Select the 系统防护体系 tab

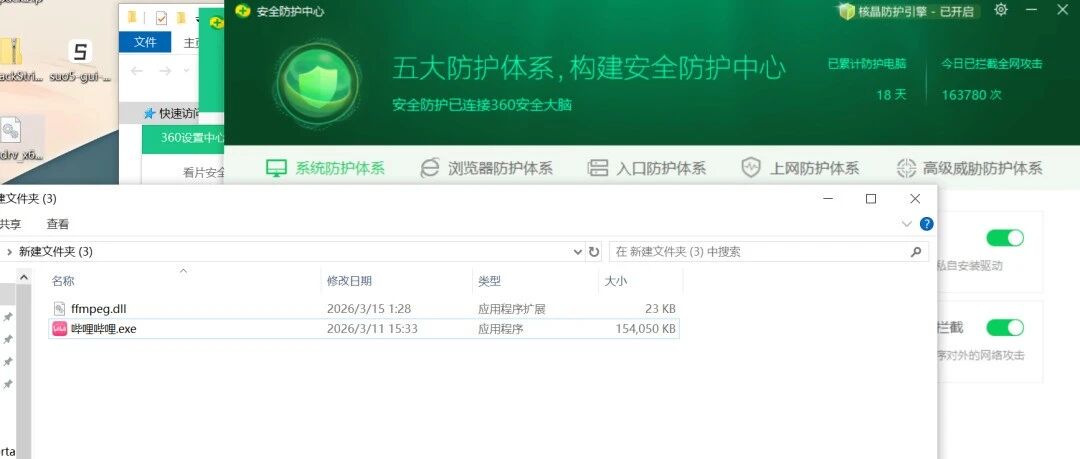point(326,168)
